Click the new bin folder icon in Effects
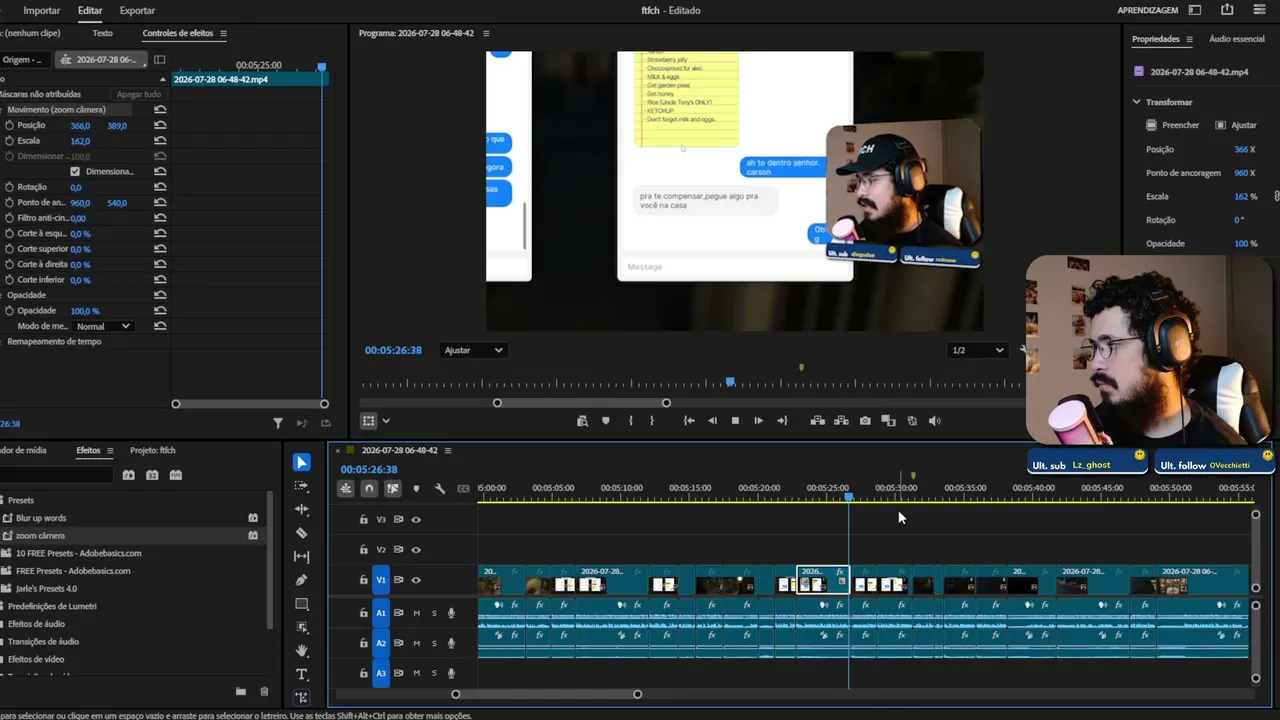This screenshot has height=720, width=1280. [x=241, y=691]
